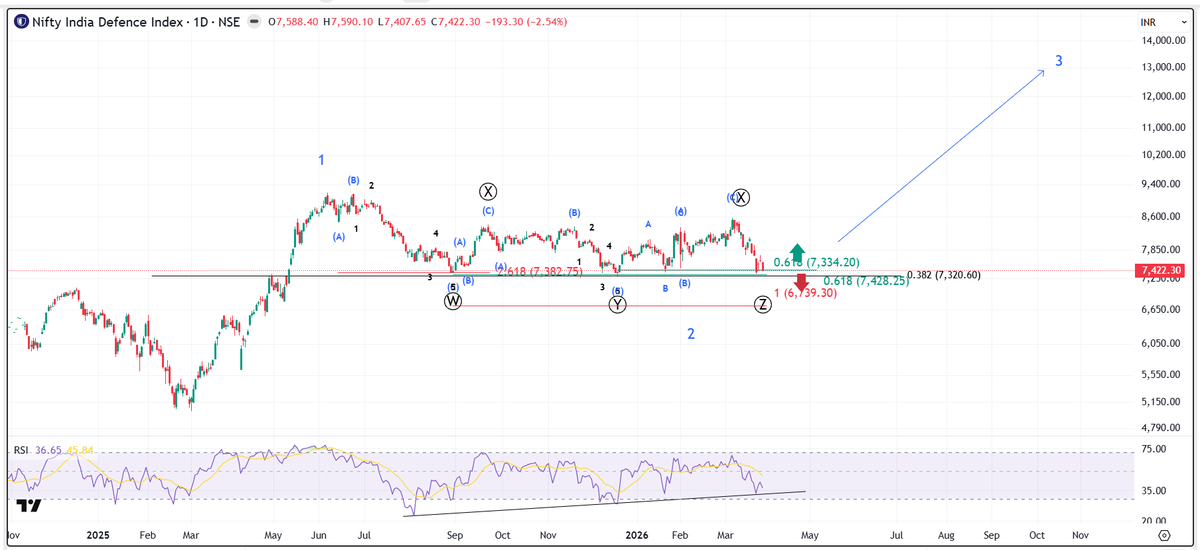Click the (C) wave label
Image resolution: width=1200 pixels, height=550 pixels.
(488, 211)
